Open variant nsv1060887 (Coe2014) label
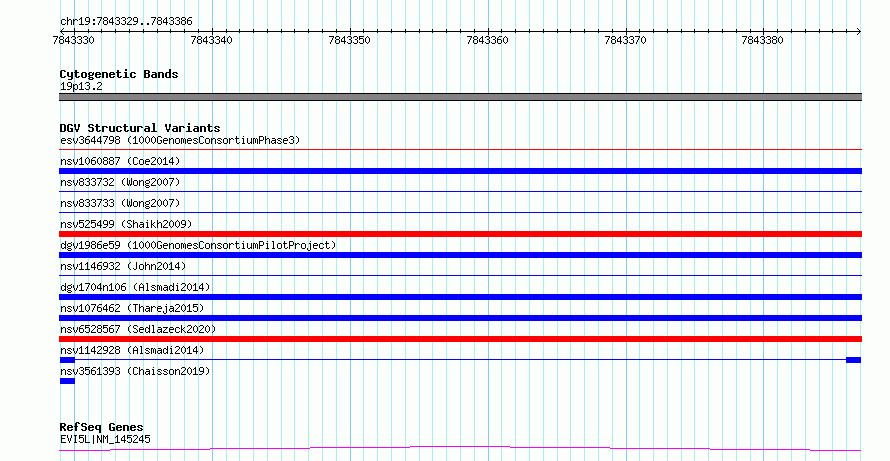The image size is (890, 461). 120,161
